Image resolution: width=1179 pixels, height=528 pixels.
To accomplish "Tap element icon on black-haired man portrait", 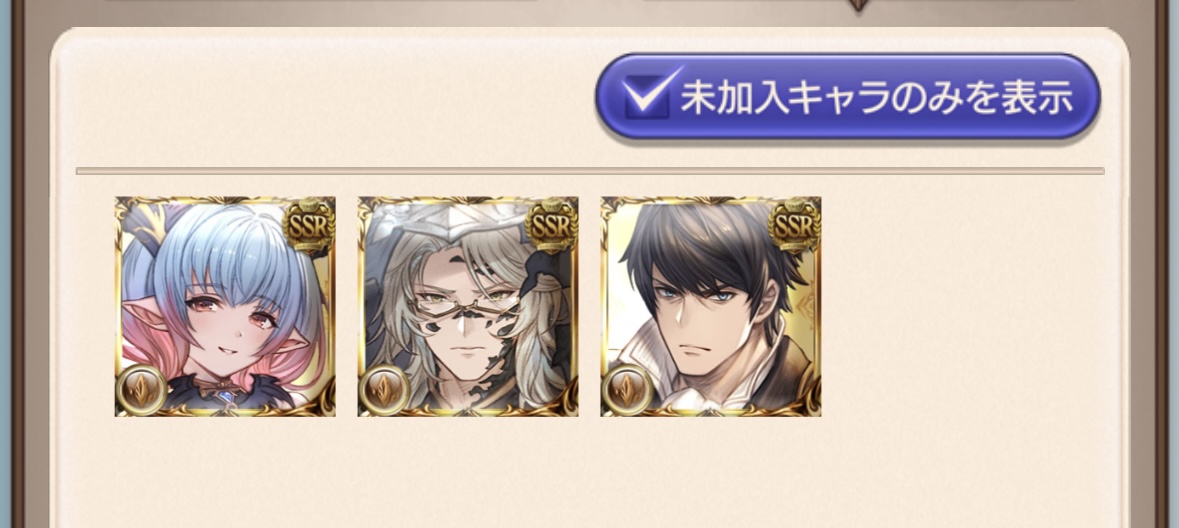I will [627, 390].
